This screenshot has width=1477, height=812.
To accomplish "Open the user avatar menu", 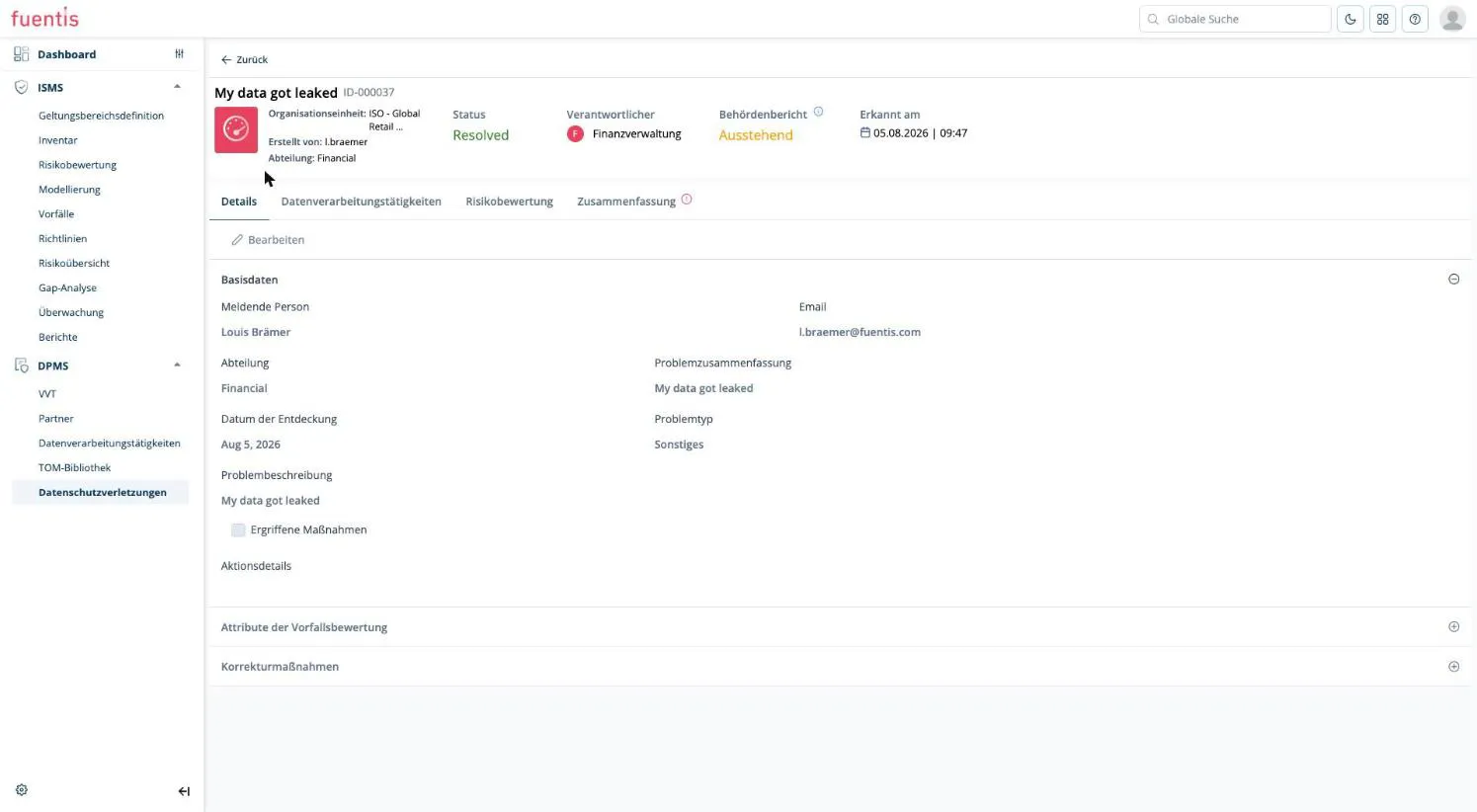I will [x=1452, y=19].
